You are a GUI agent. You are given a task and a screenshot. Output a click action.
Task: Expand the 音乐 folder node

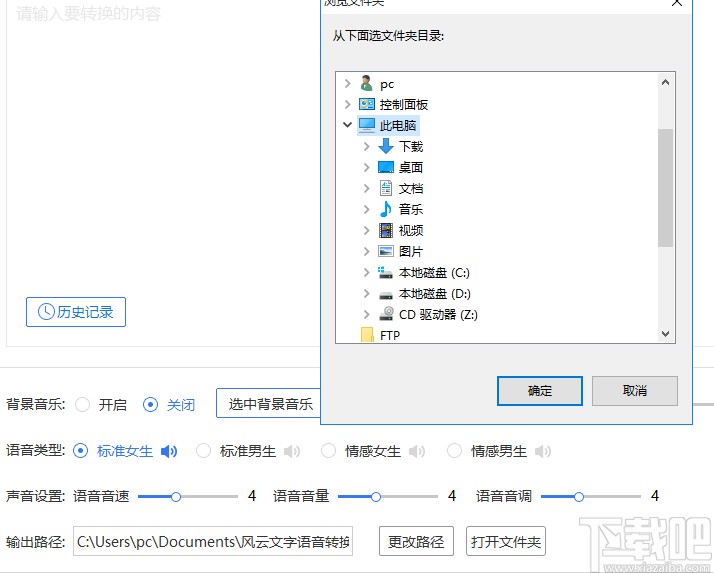click(x=367, y=209)
